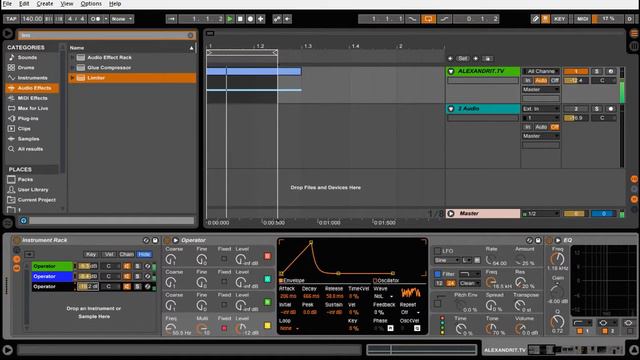Toggle the metronome button
Viewport: 640px width, 360px height.
[x=95, y=19]
